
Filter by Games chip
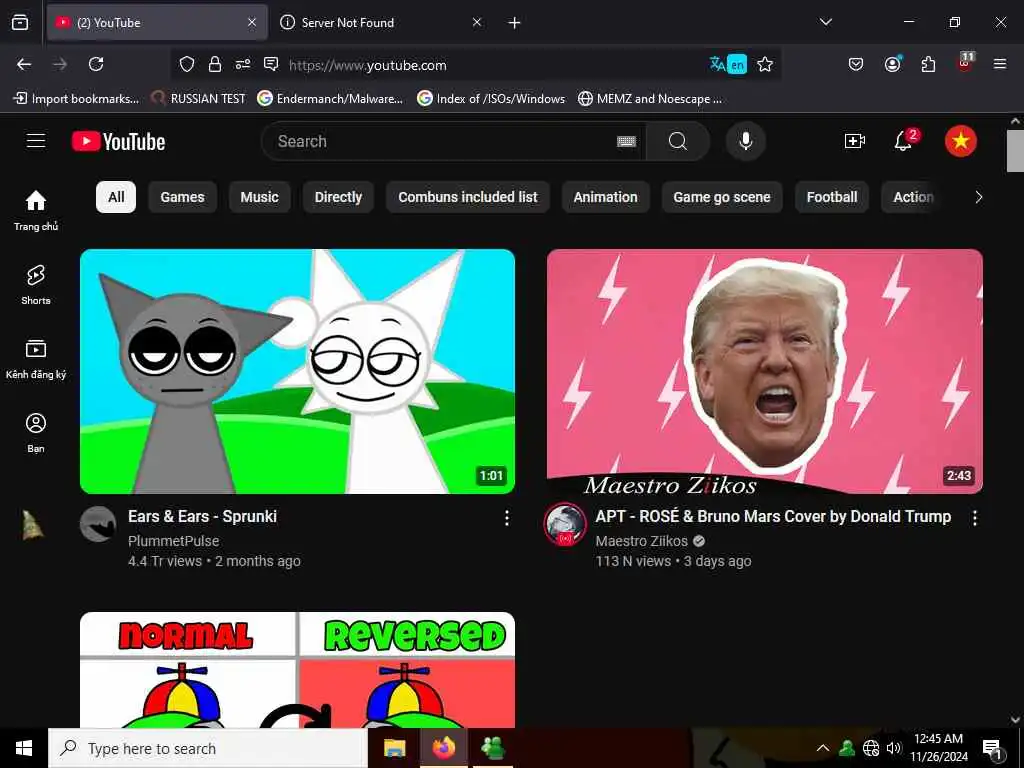click(182, 197)
